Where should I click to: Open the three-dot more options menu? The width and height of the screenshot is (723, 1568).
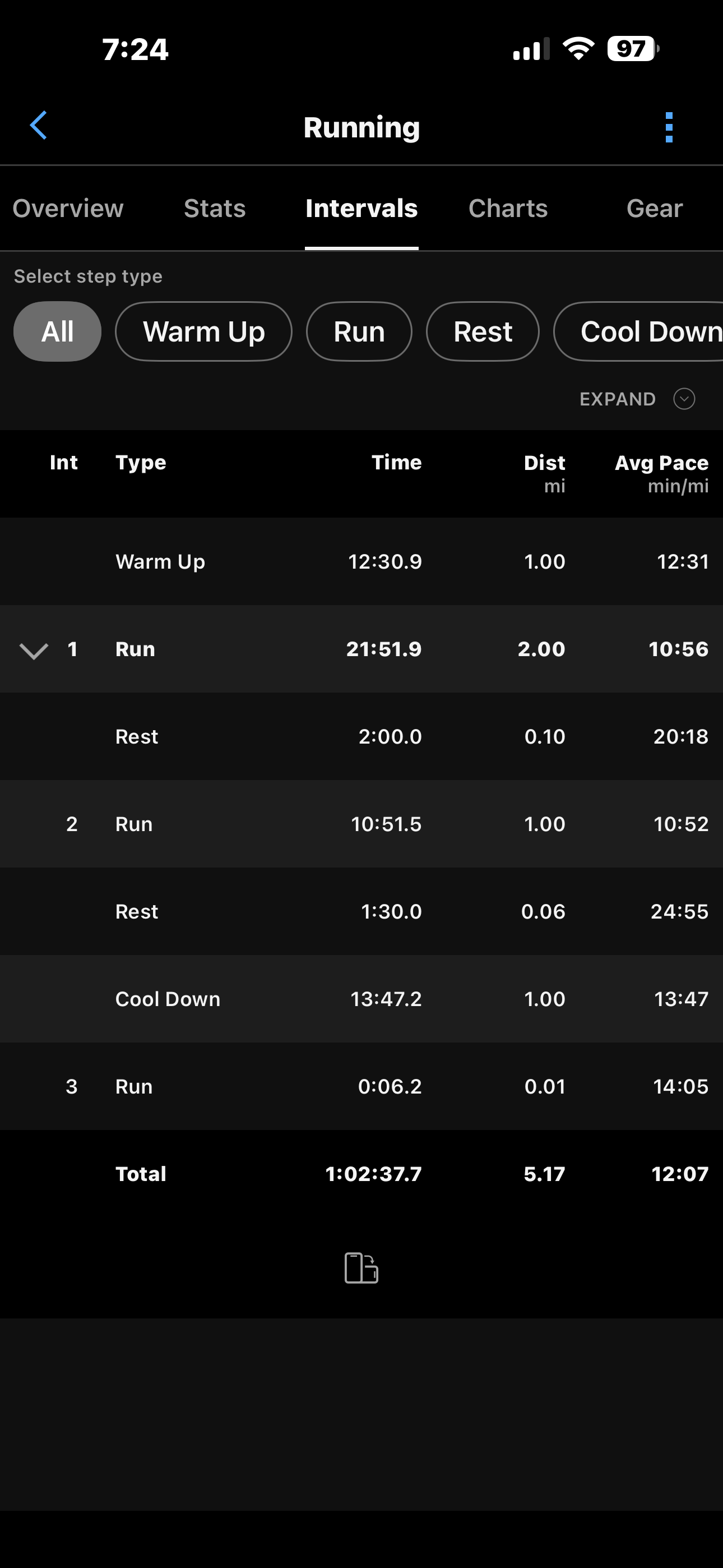[669, 127]
